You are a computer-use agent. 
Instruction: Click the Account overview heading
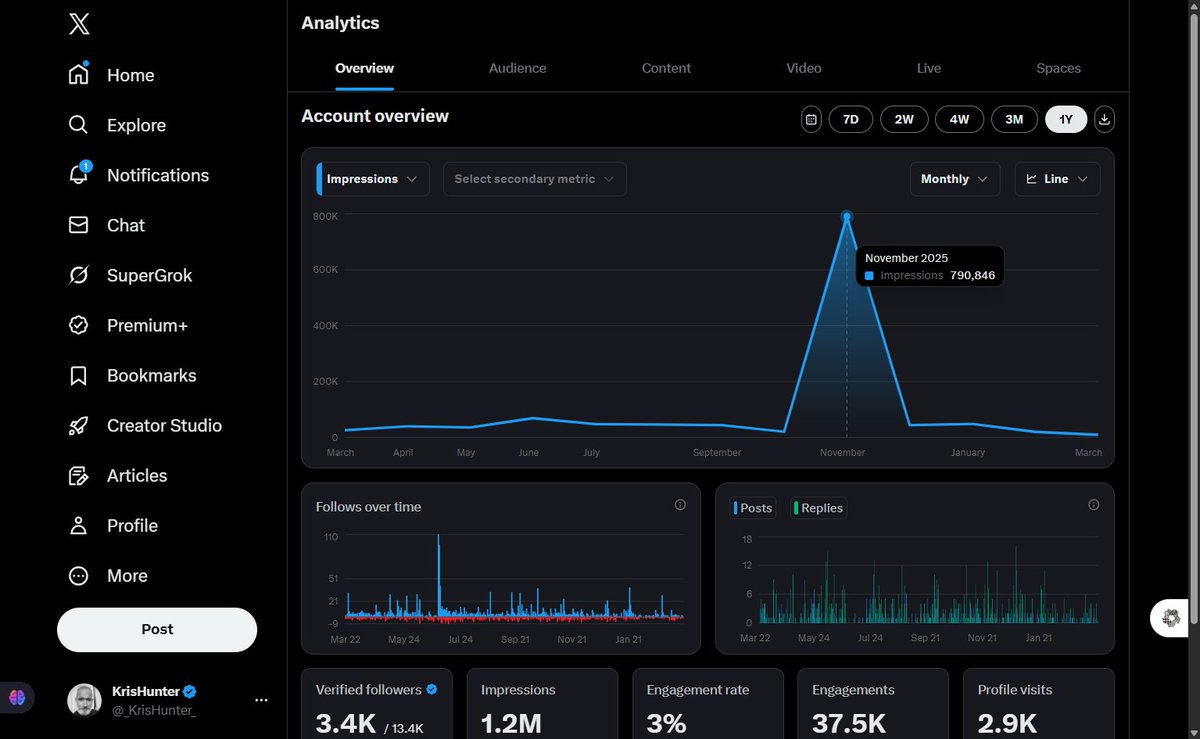375,116
